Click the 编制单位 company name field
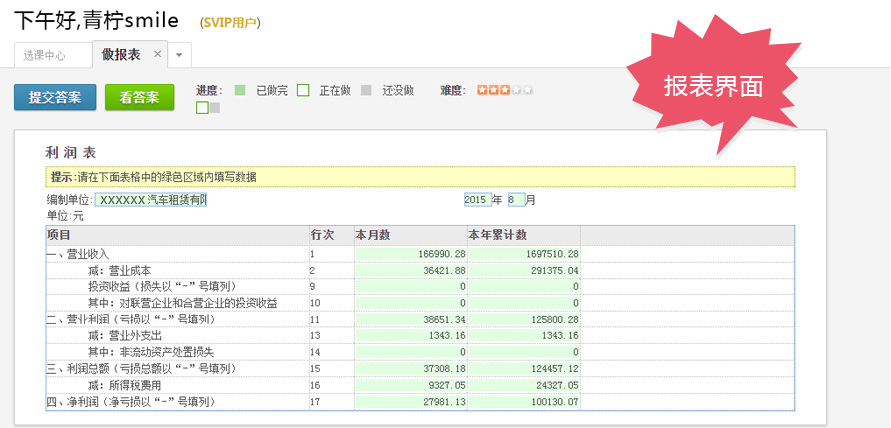The width and height of the screenshot is (891, 428). click(x=151, y=200)
